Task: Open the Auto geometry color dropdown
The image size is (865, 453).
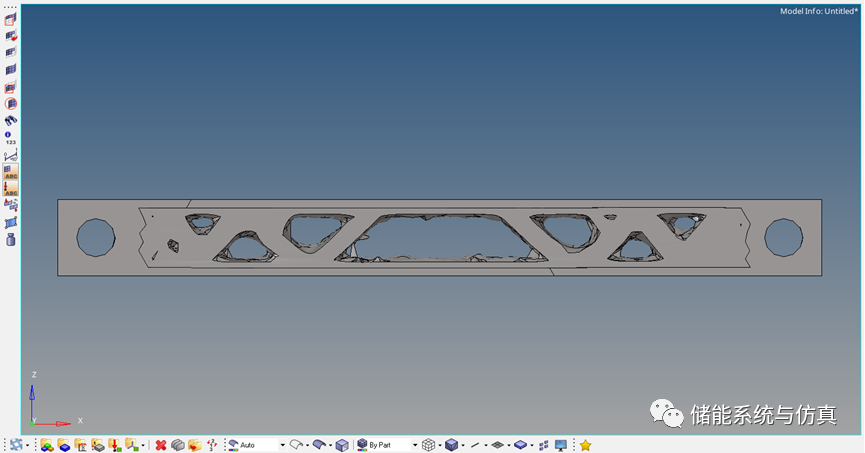Action: point(257,445)
